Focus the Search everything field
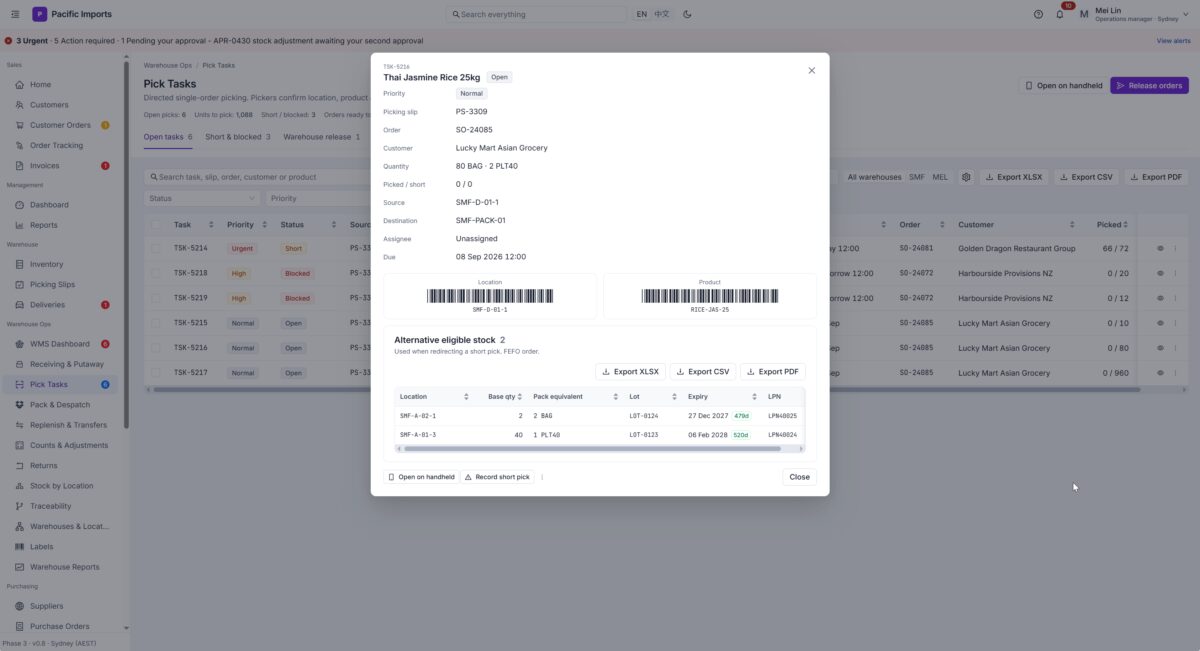The width and height of the screenshot is (1200, 651). (536, 14)
